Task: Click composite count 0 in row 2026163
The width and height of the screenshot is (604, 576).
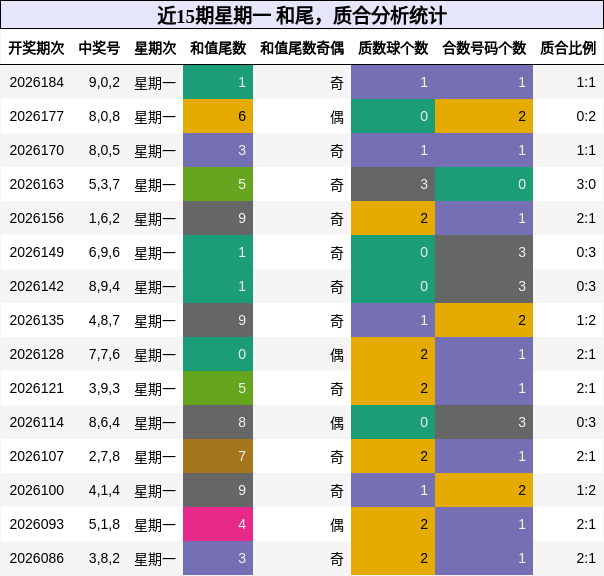Action: (484, 184)
